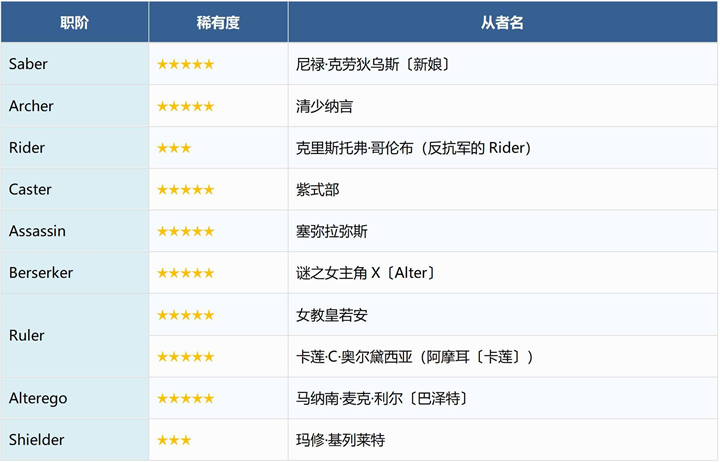Click the servant name 玛修·基列莱特
Screen dimensions: 720x462
point(340,440)
